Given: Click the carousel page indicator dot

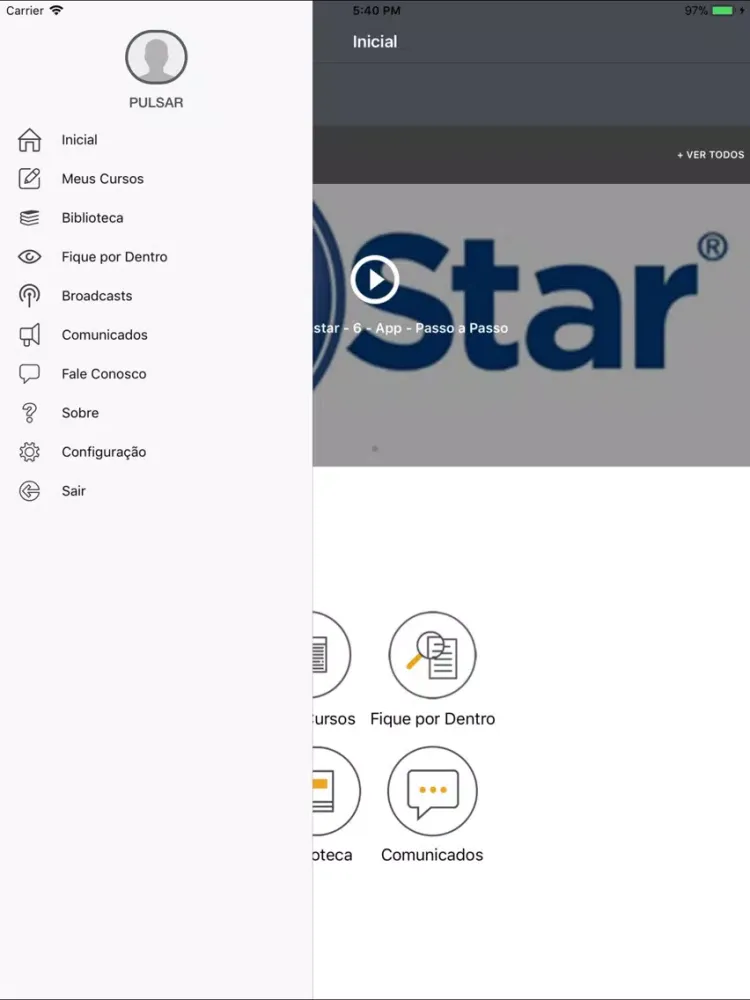Looking at the screenshot, I should 375,449.
